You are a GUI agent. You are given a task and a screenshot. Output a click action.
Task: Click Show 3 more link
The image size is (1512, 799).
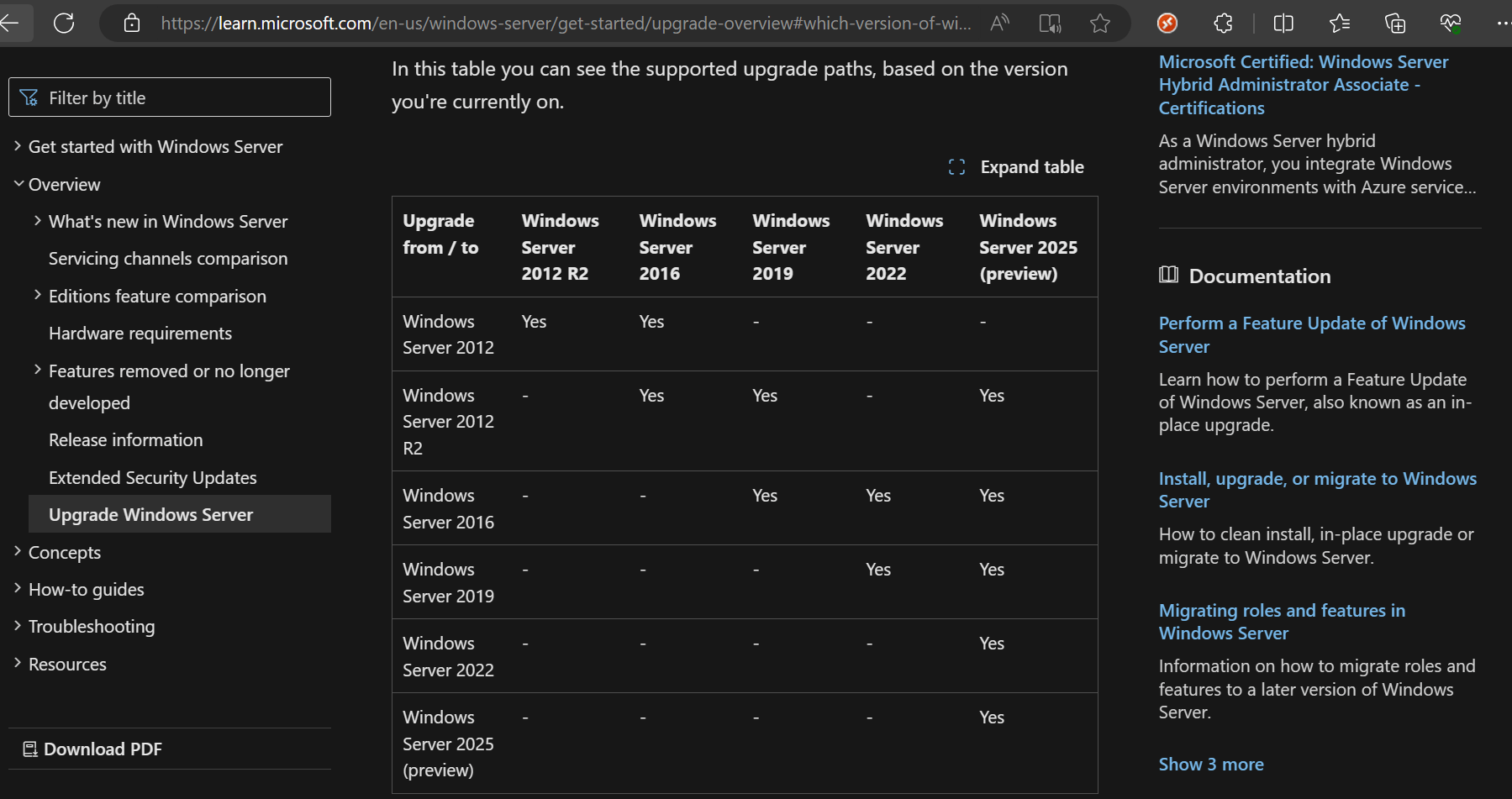1210,765
